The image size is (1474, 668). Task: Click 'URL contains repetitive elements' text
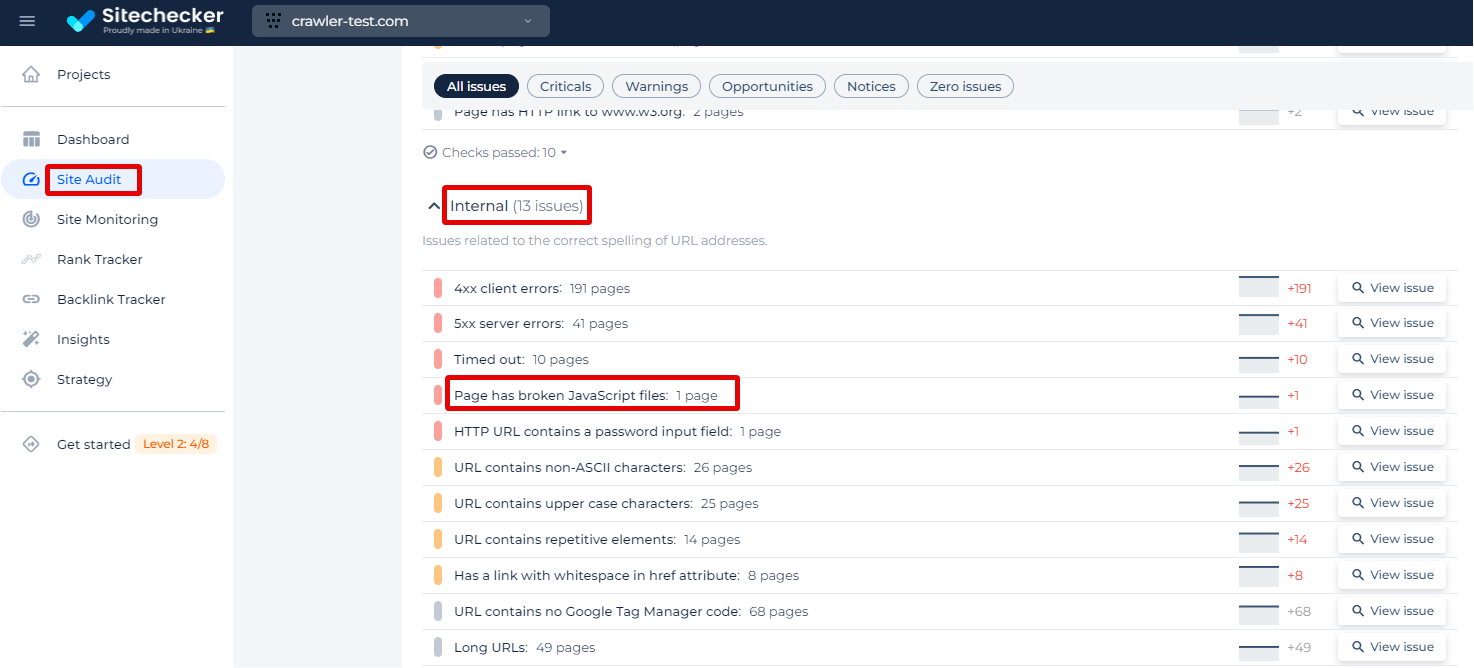(x=565, y=540)
